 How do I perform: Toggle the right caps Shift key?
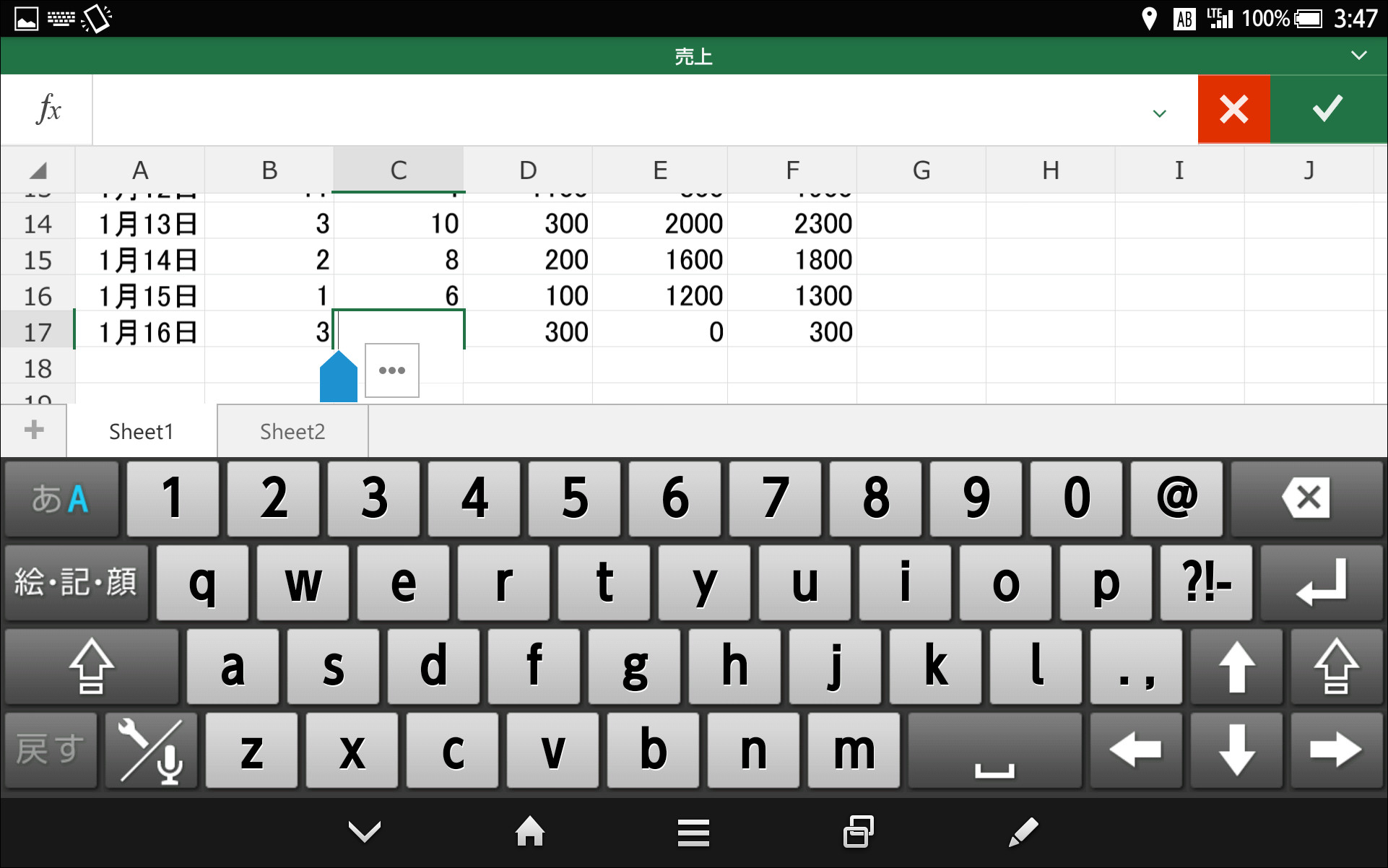point(1337,667)
